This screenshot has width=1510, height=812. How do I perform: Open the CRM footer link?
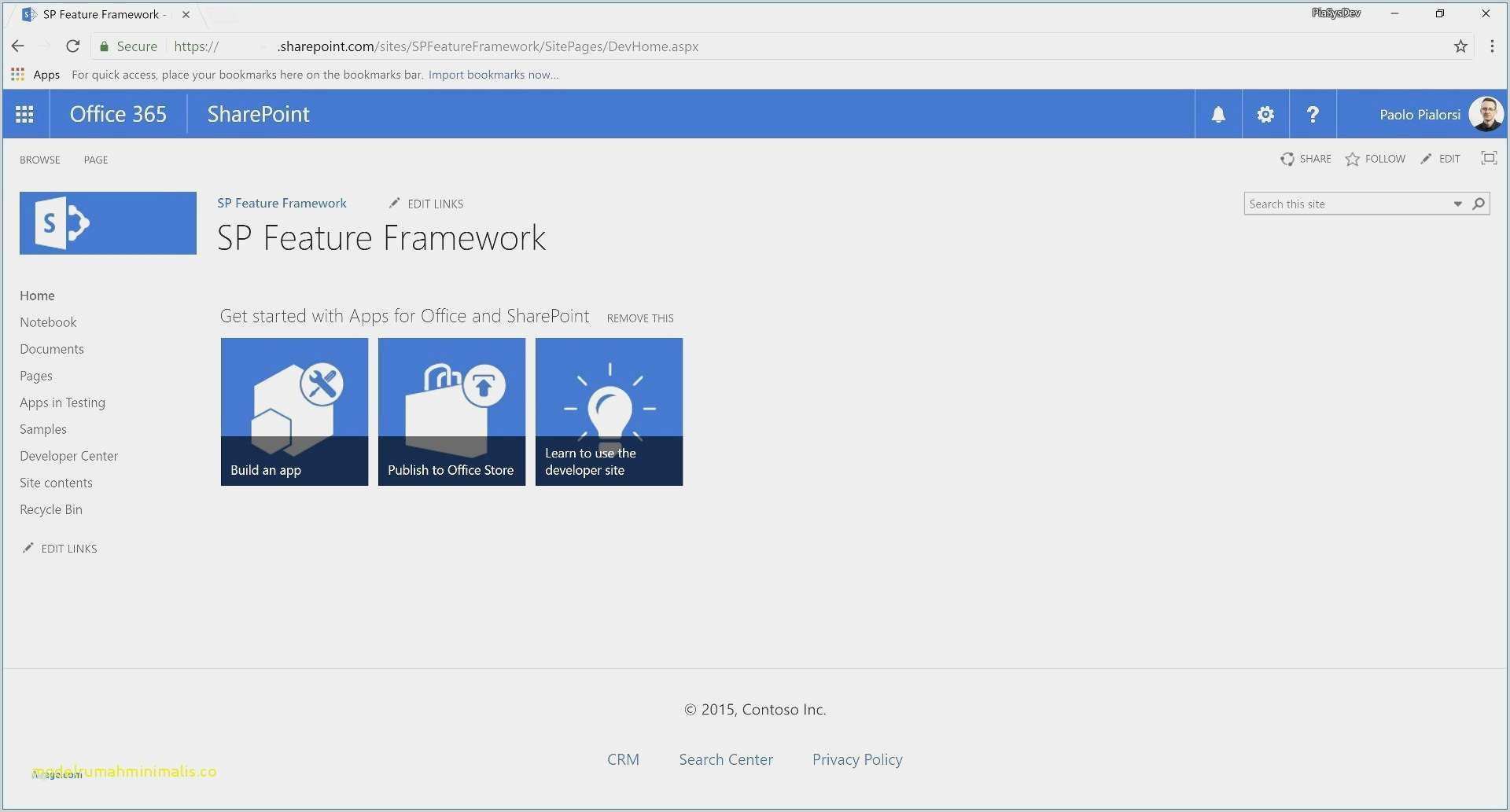[x=623, y=759]
